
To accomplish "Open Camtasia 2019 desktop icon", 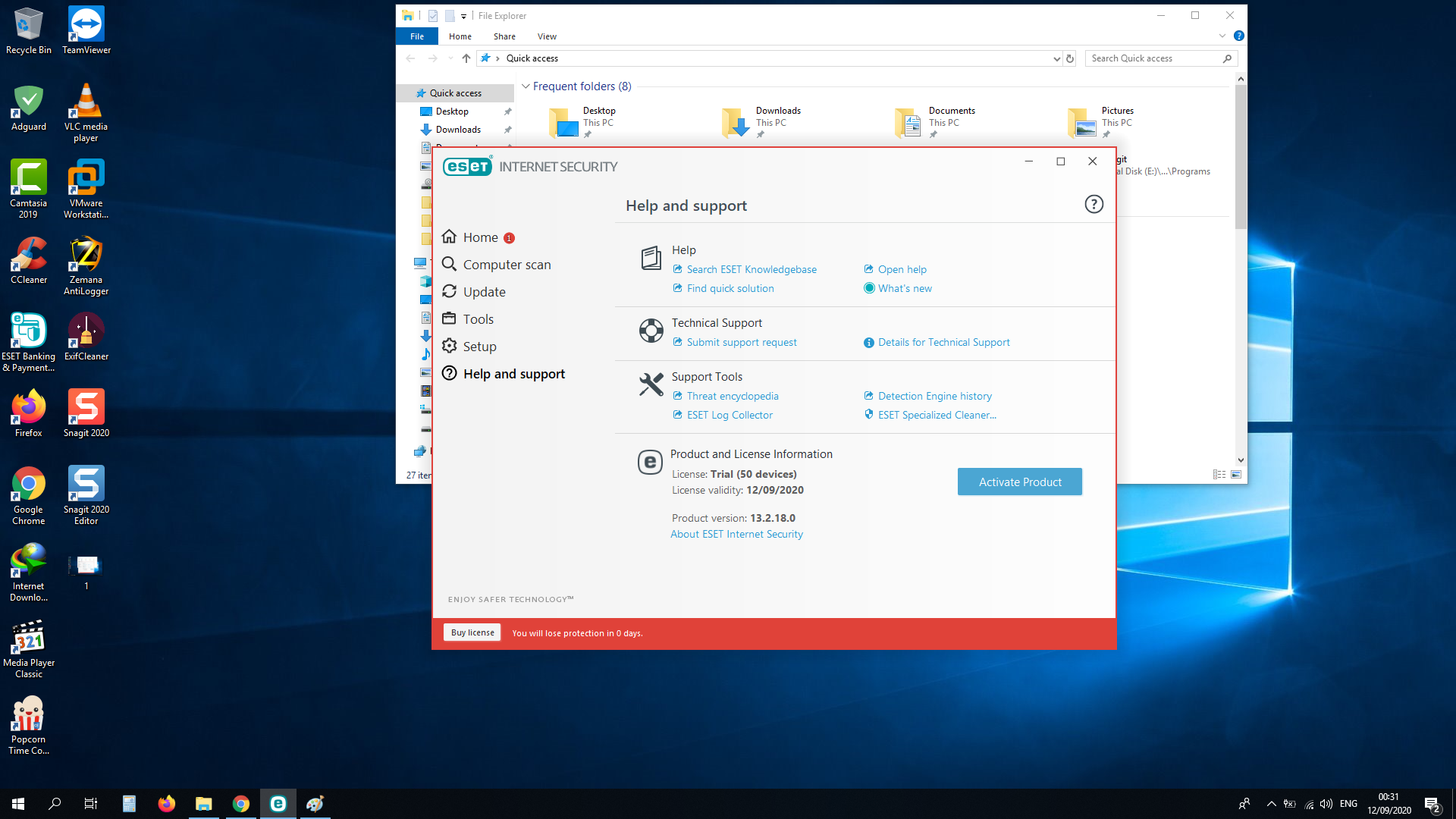I will [x=28, y=189].
